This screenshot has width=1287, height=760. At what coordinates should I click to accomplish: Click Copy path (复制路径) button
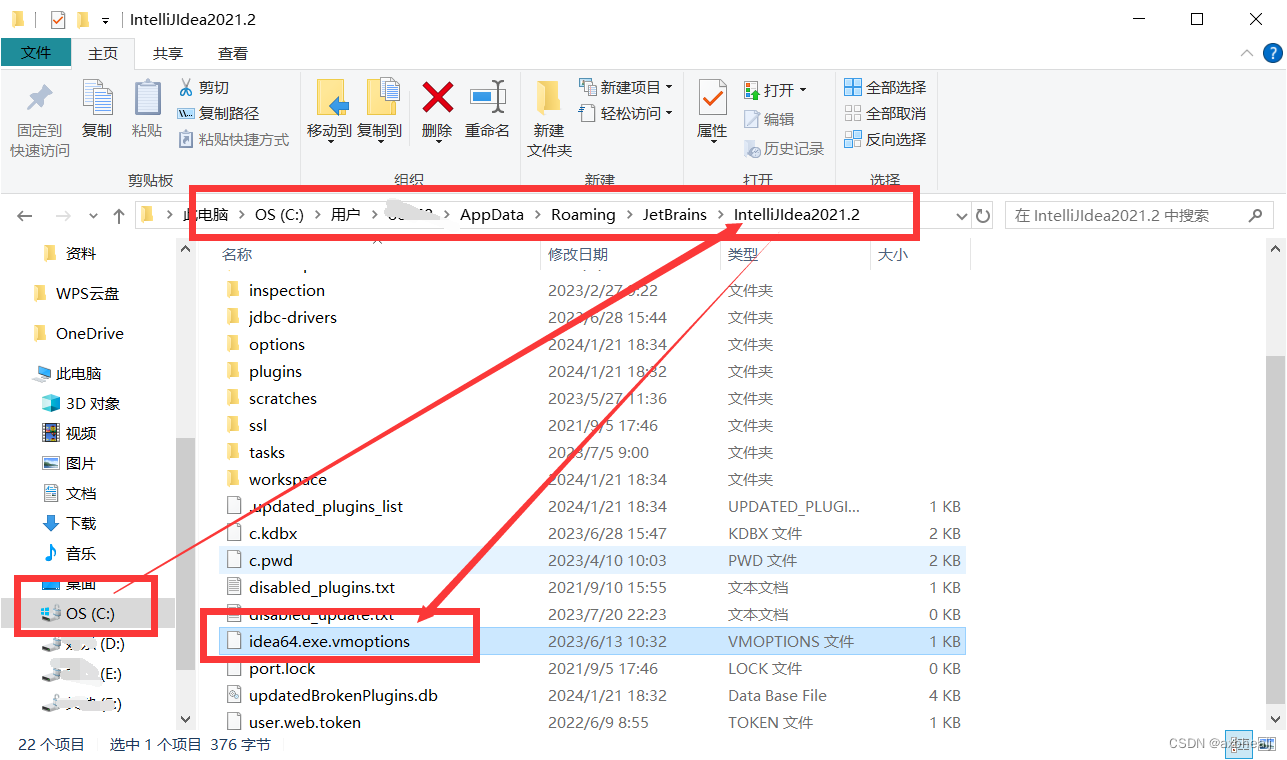218,113
